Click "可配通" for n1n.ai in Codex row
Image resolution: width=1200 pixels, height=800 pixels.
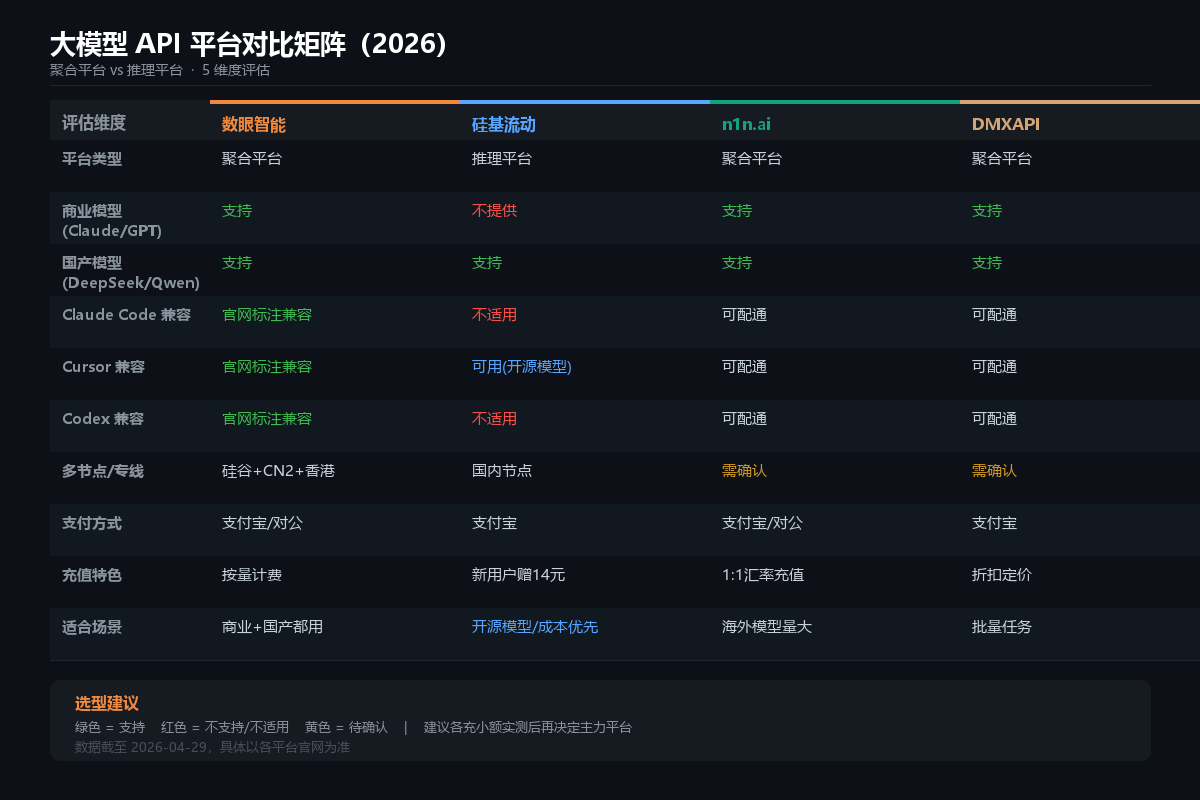tap(744, 418)
